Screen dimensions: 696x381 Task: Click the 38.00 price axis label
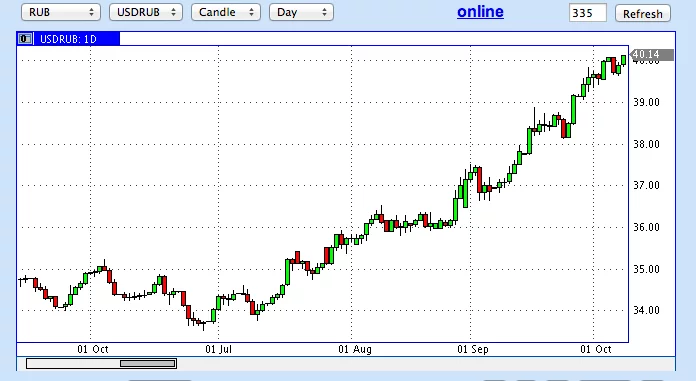tap(646, 144)
